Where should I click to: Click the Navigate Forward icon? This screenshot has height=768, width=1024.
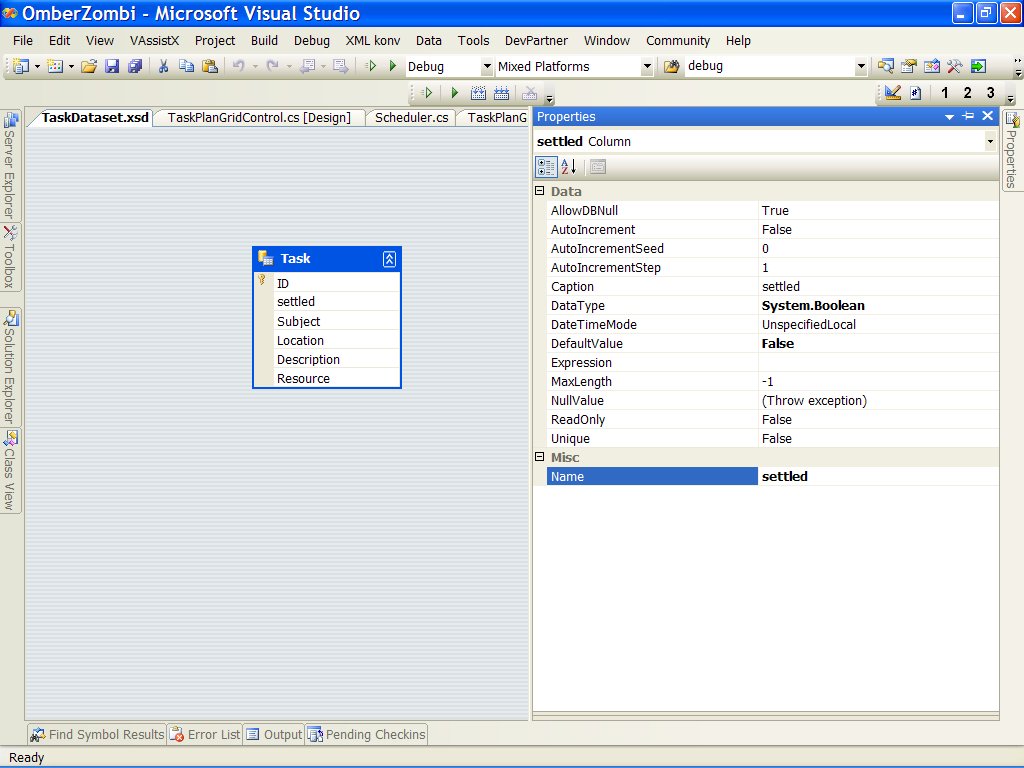[x=340, y=66]
